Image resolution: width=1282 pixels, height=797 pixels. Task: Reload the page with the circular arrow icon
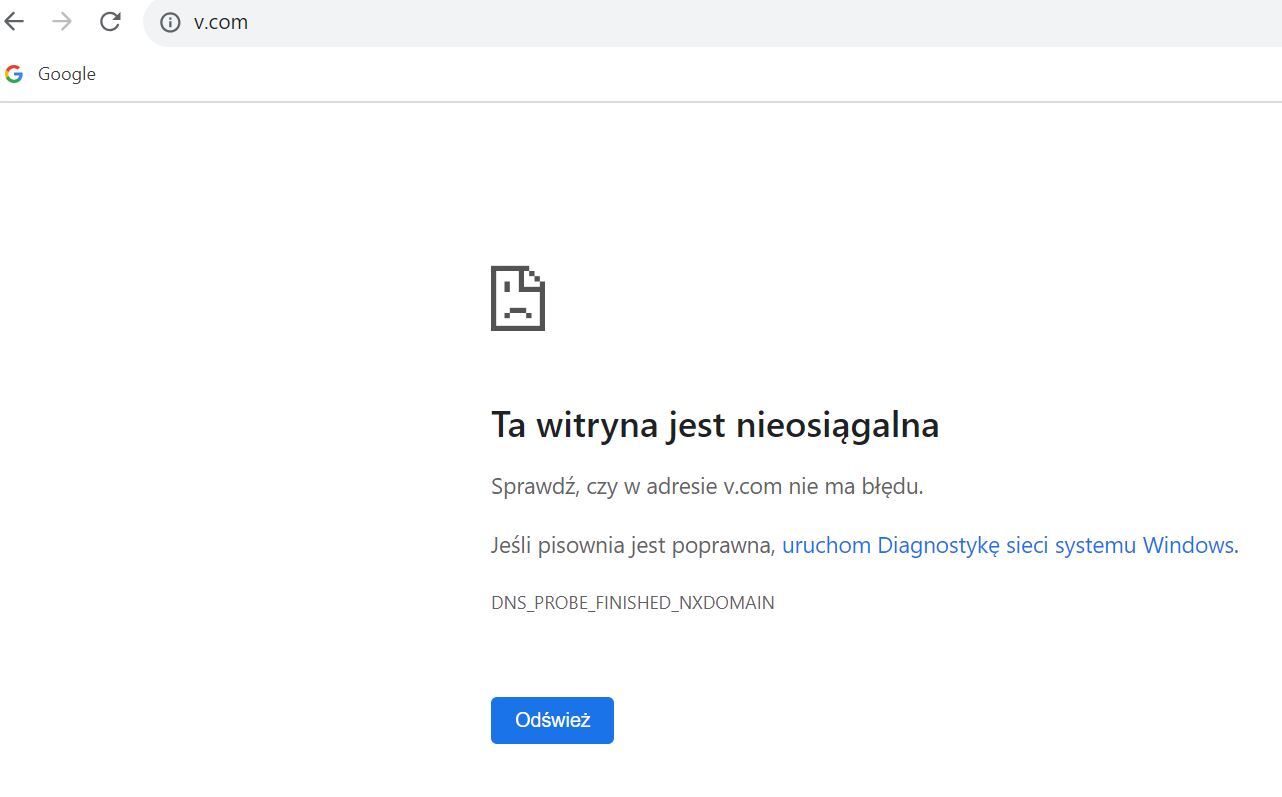tap(110, 21)
